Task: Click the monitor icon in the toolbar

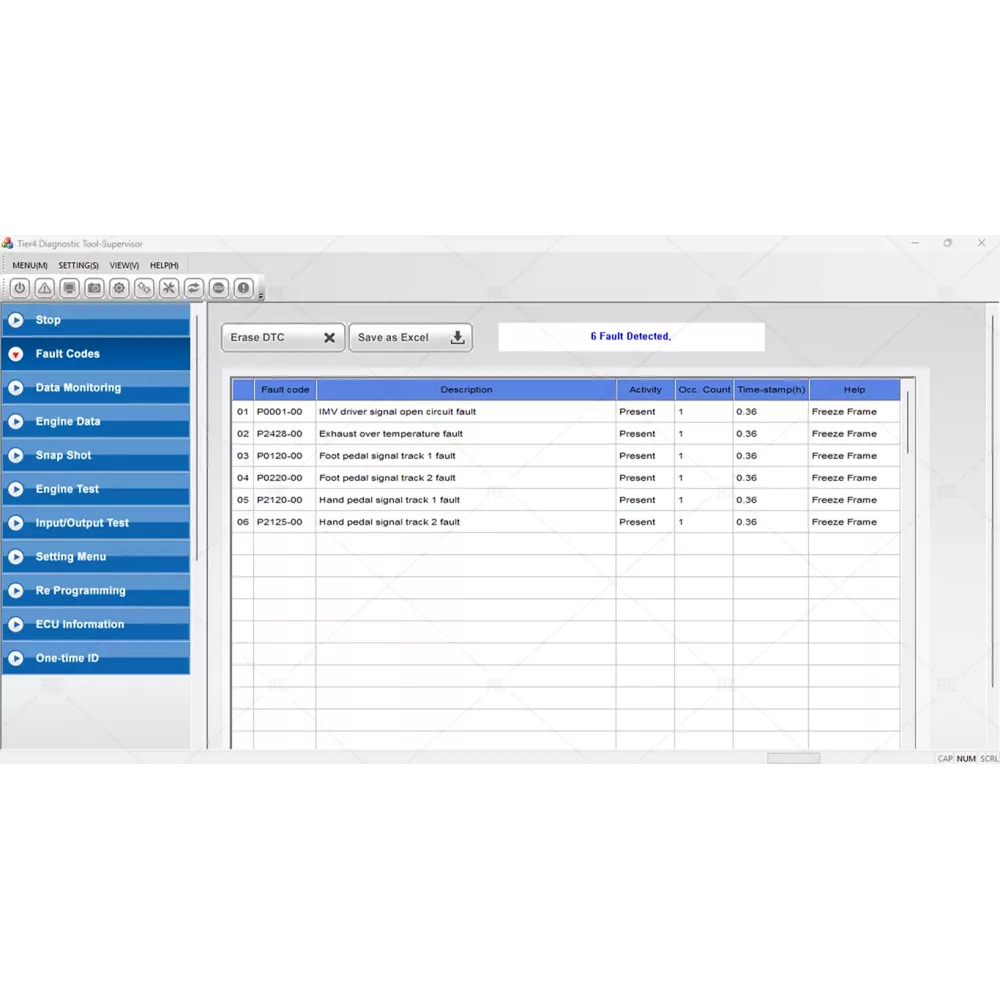Action: (x=70, y=288)
